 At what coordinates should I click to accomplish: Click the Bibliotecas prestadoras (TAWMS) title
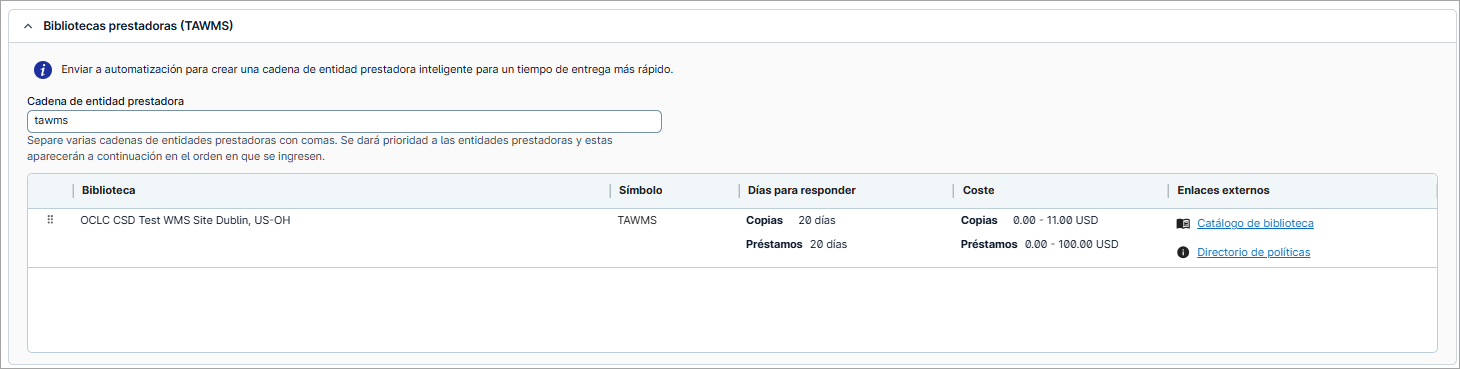point(138,26)
